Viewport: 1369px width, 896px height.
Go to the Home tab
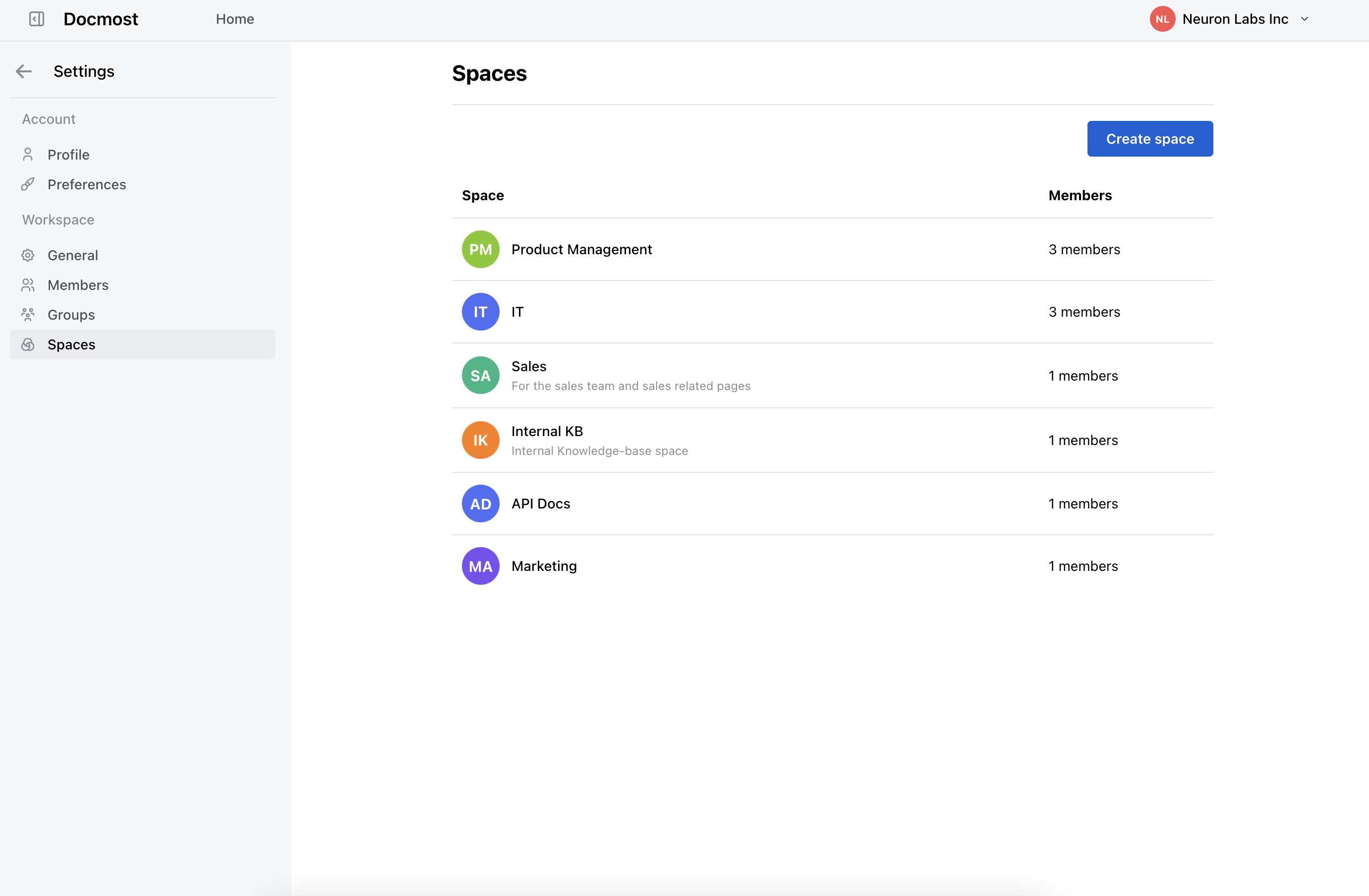coord(234,19)
